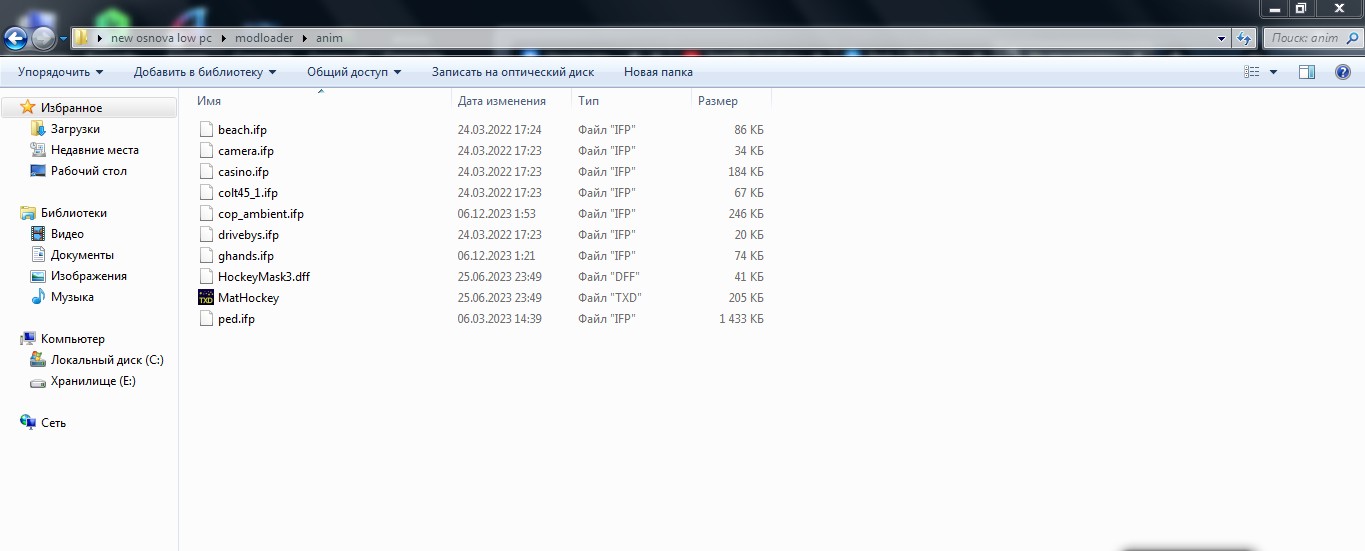Click the change view icon

click(1251, 72)
